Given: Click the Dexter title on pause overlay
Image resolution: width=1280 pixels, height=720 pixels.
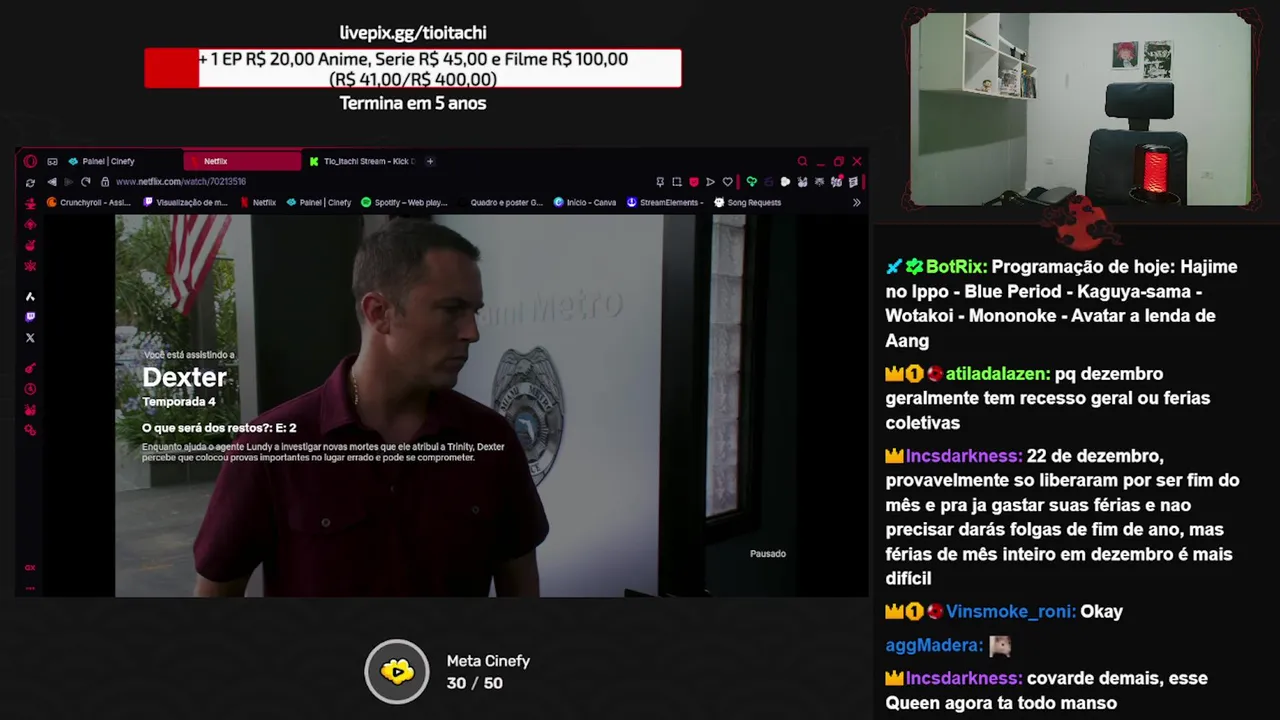Looking at the screenshot, I should click(184, 377).
